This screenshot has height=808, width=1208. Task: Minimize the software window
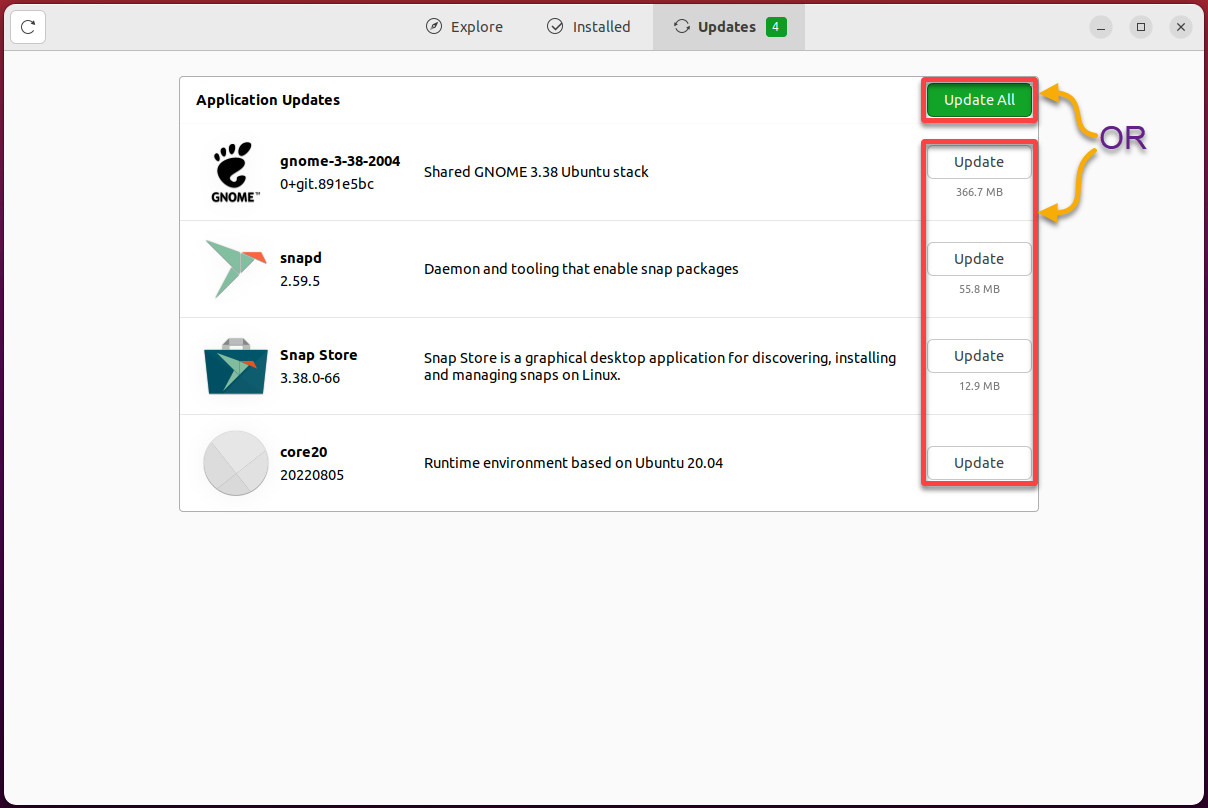coord(1101,27)
